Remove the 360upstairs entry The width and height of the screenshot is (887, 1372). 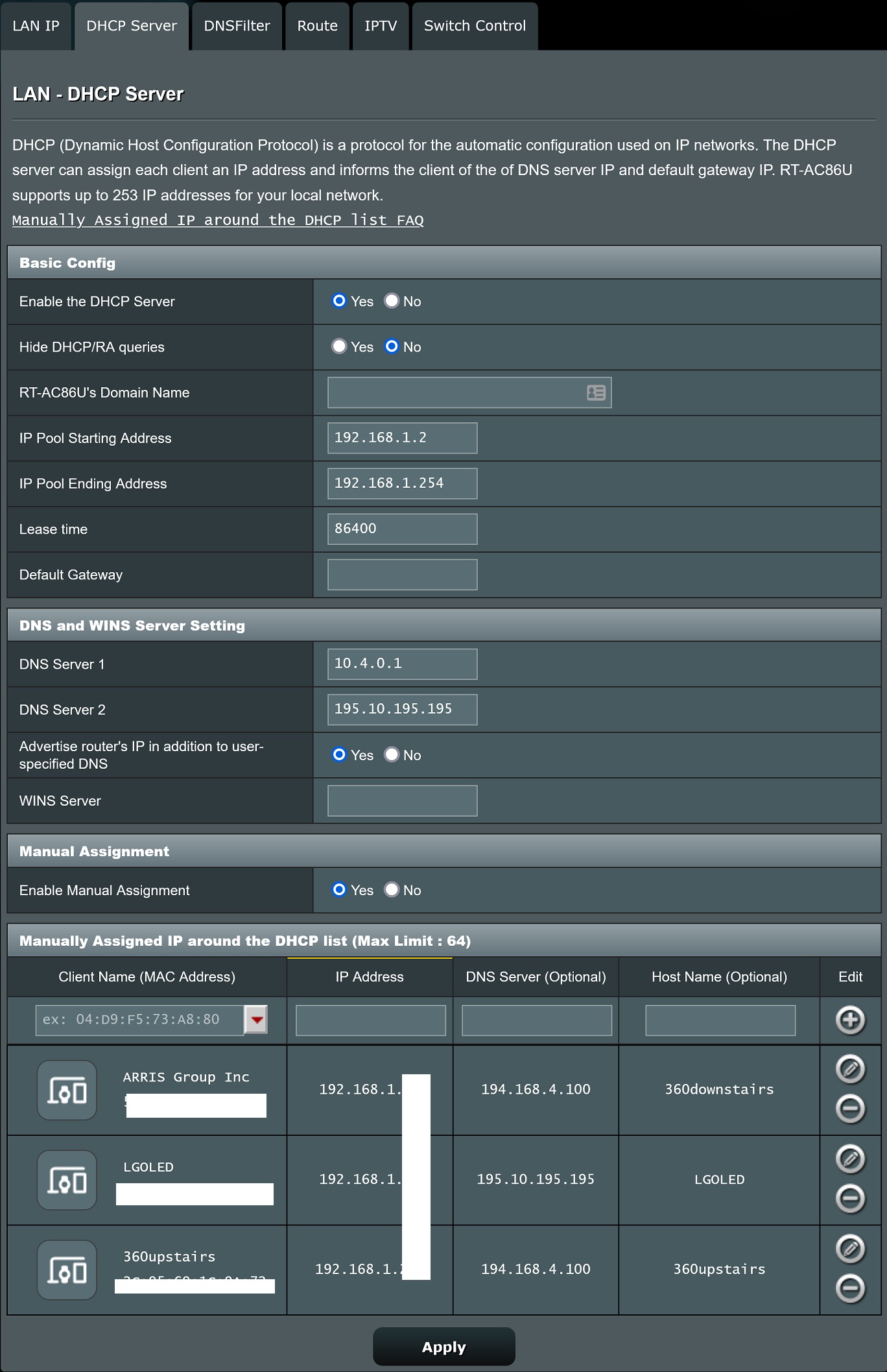[850, 1288]
